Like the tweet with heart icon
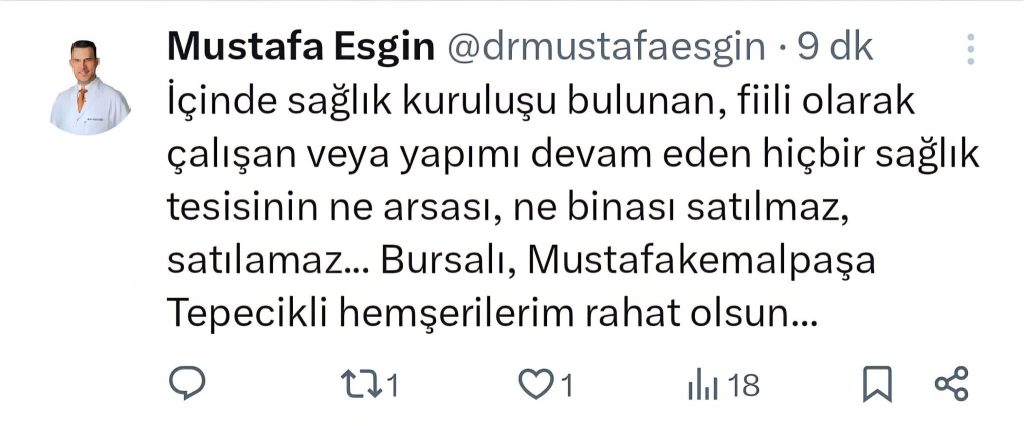This screenshot has width=1024, height=426. (536, 384)
